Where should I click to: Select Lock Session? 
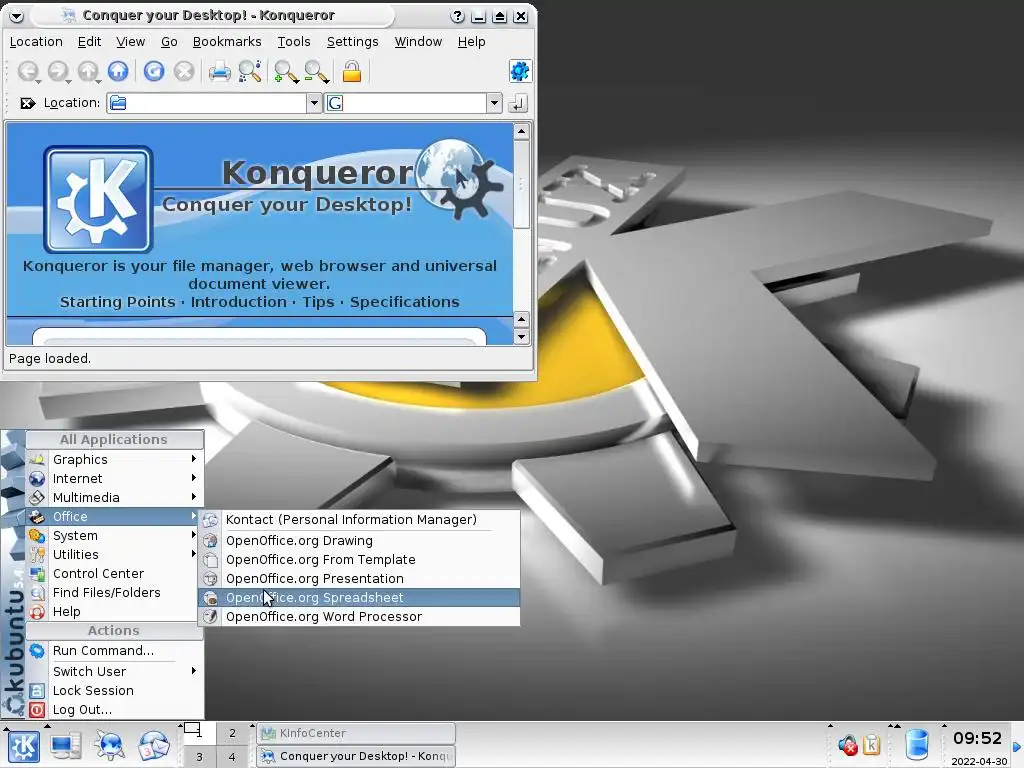click(x=115, y=690)
